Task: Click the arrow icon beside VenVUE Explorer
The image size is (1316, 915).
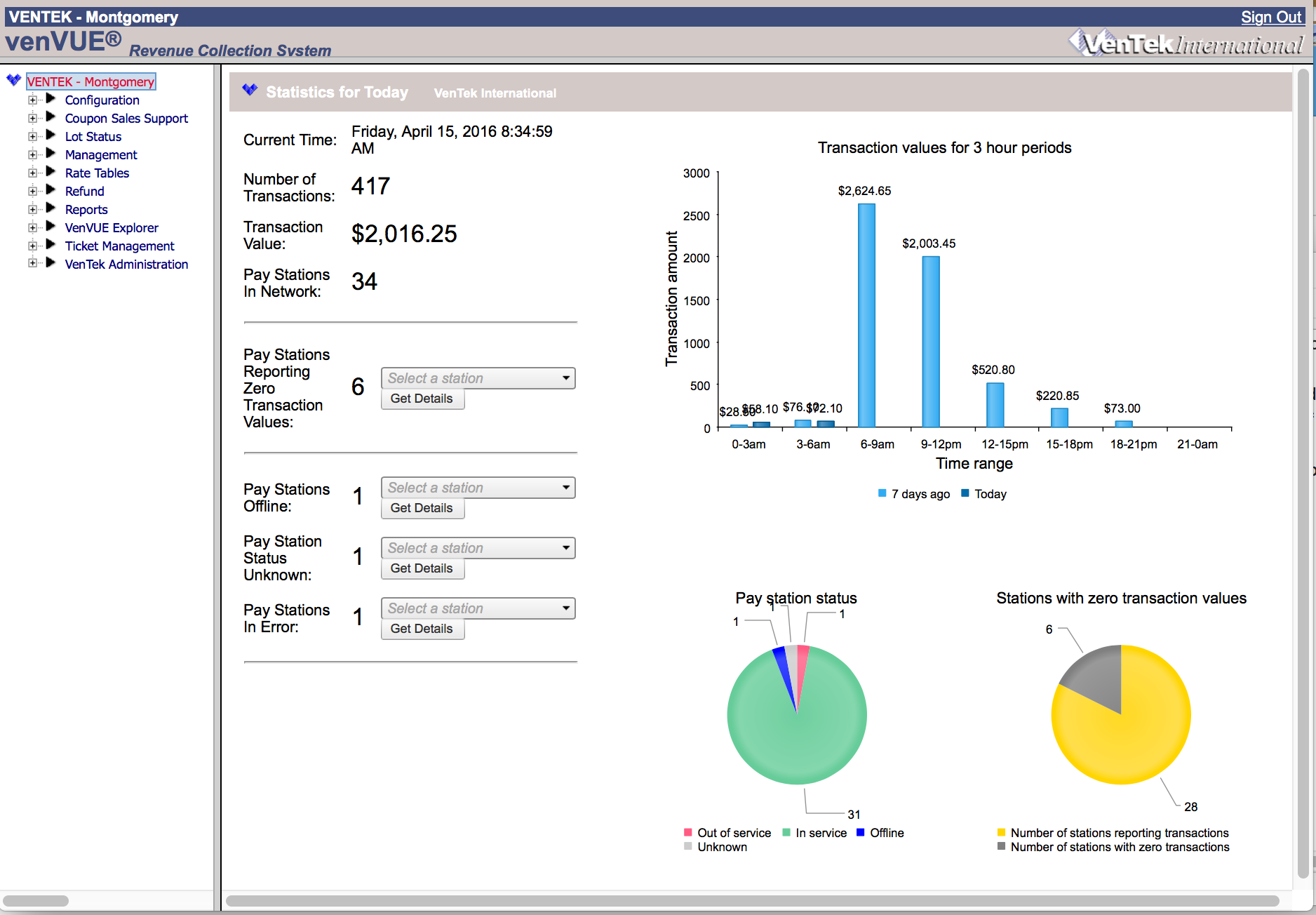Action: tap(51, 227)
